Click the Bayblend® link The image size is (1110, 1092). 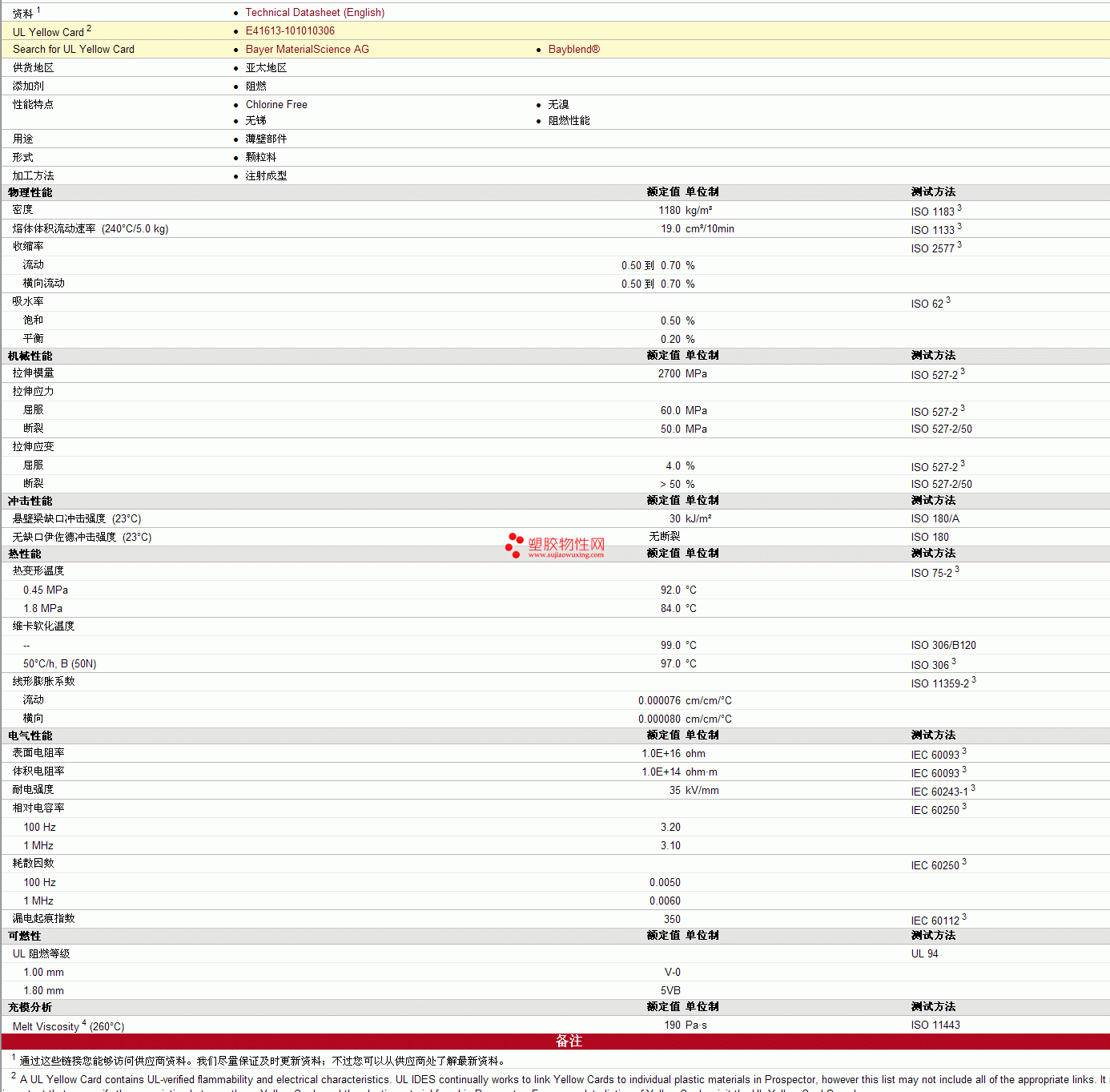coord(573,50)
